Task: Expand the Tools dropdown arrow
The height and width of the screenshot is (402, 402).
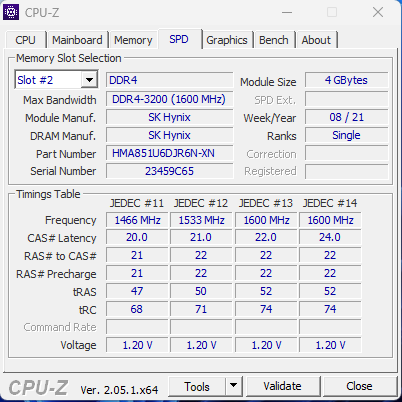Action: tap(234, 386)
